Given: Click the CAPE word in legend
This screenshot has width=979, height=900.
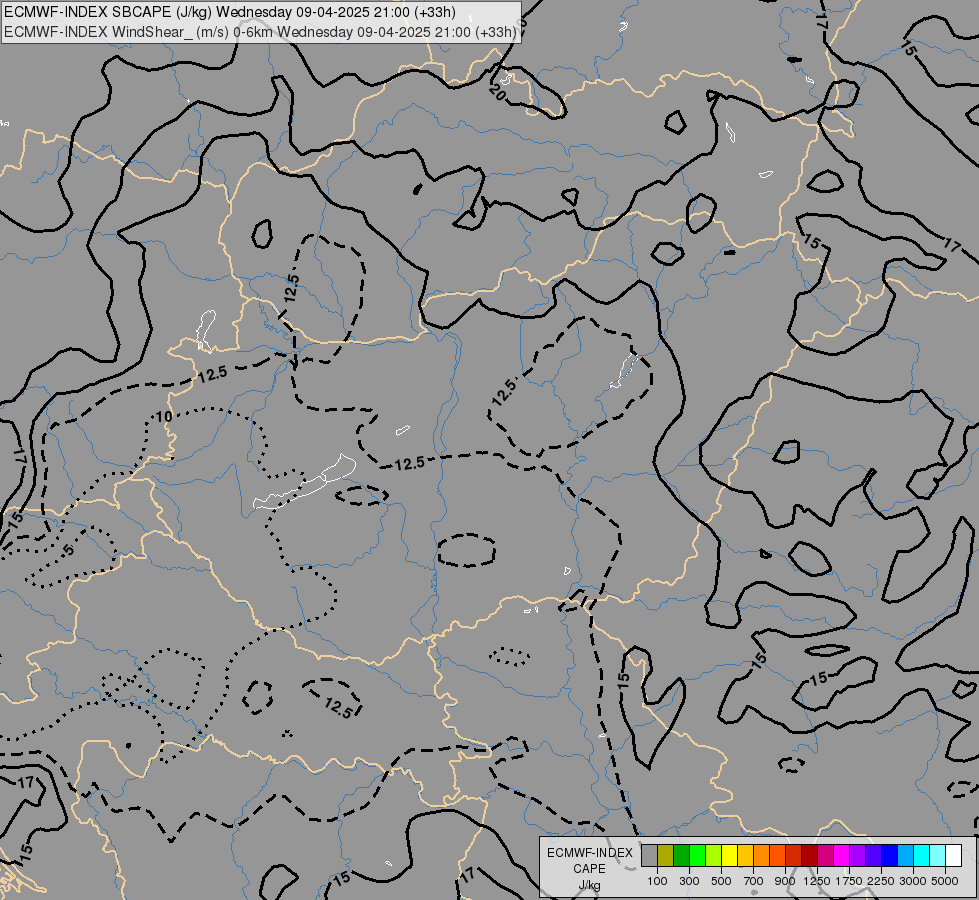Looking at the screenshot, I should pos(589,869).
